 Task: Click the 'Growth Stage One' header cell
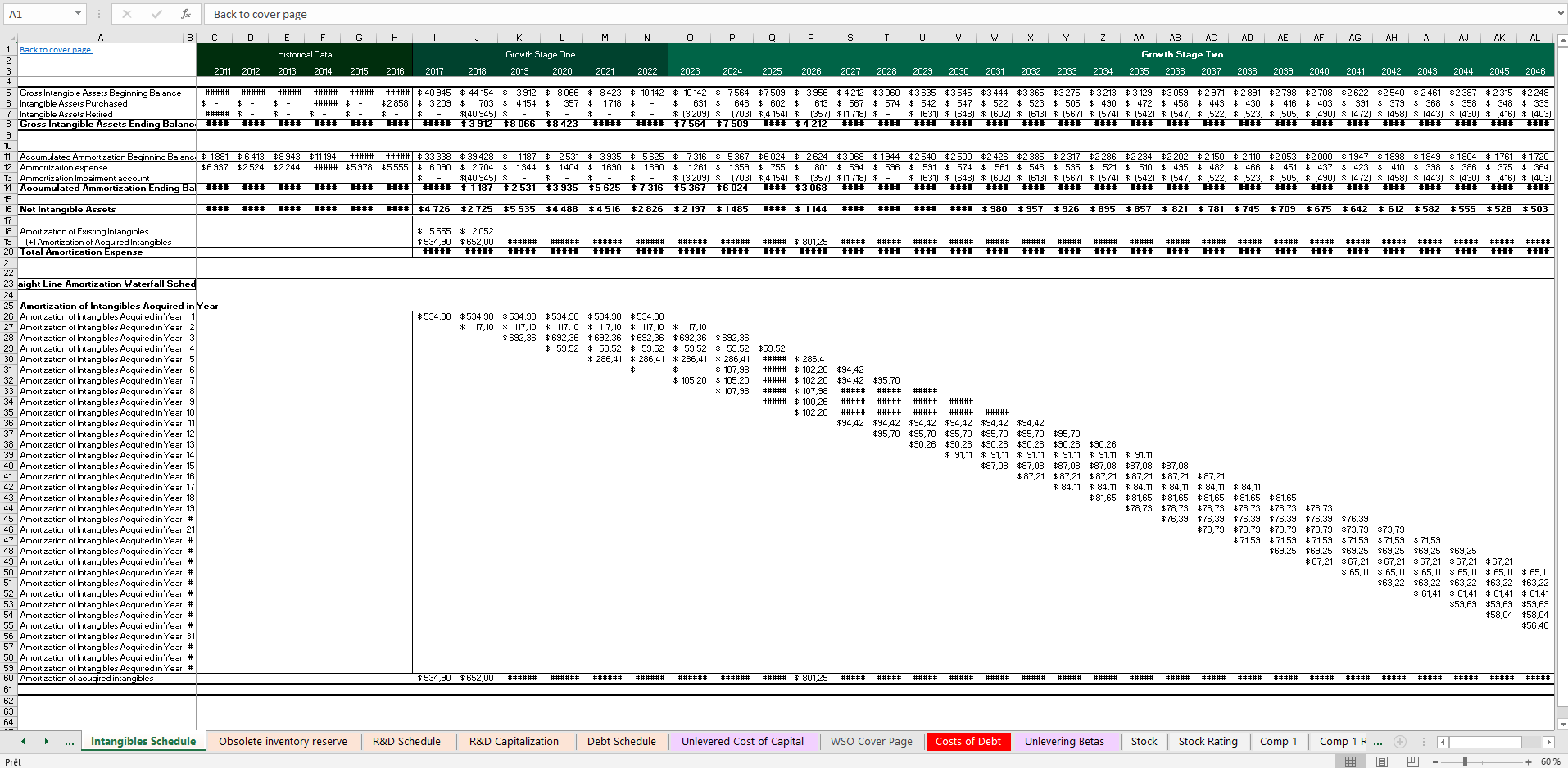(540, 54)
